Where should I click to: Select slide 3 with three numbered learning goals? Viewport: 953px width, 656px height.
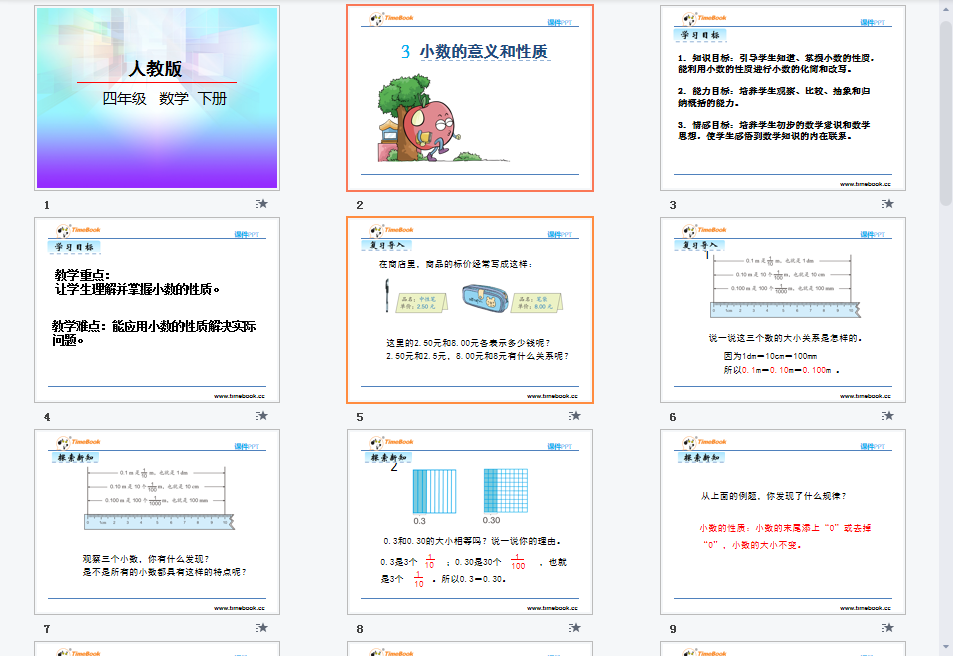click(783, 97)
